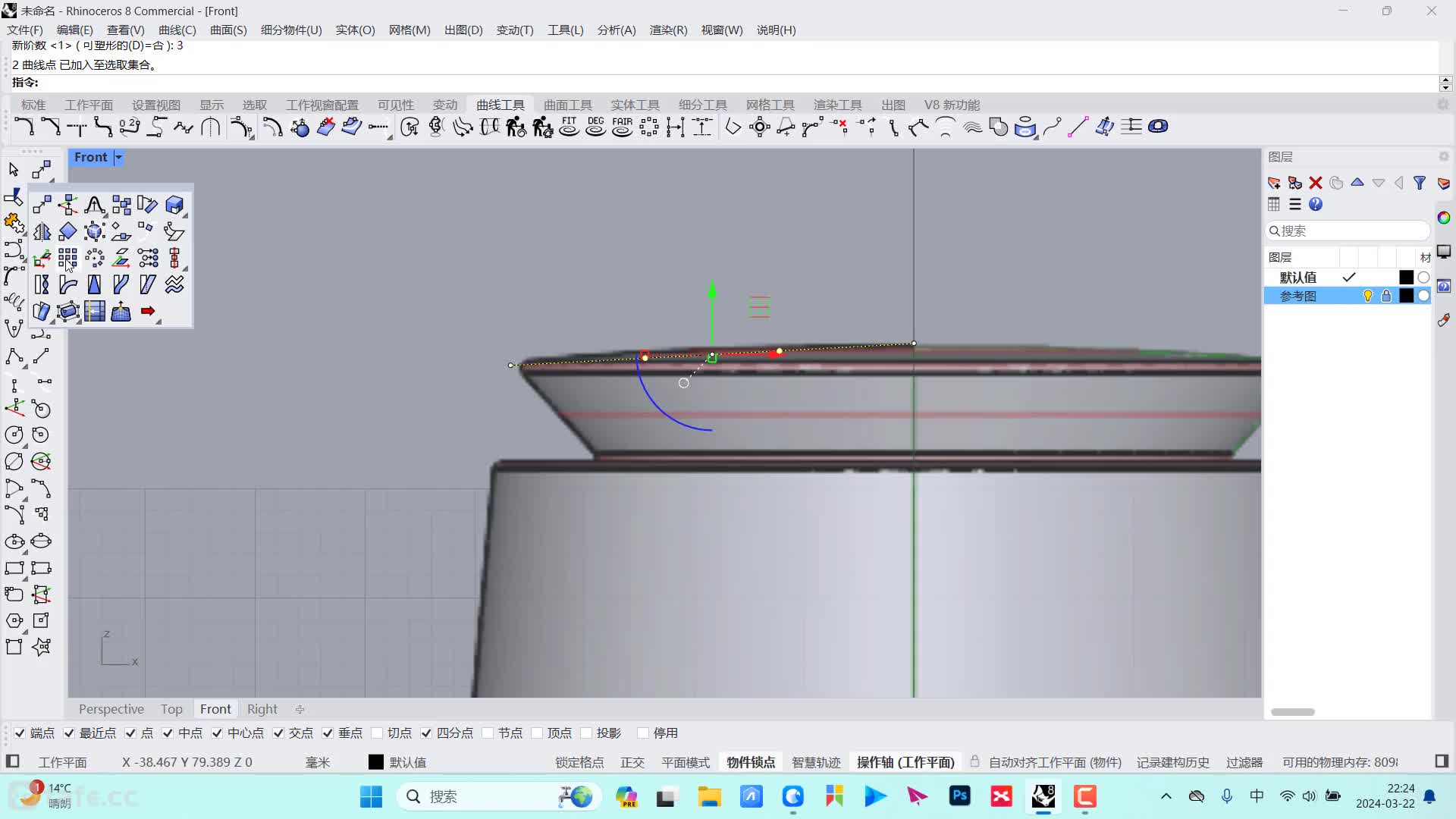Viewport: 1456px width, 819px height.
Task: Toggle 物件锁点 in the status bar
Action: (751, 762)
